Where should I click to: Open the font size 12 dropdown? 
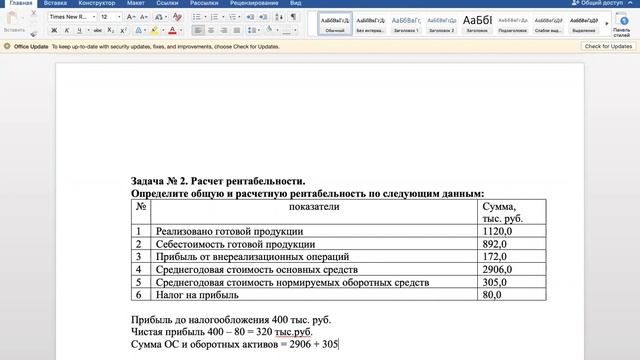click(x=119, y=17)
